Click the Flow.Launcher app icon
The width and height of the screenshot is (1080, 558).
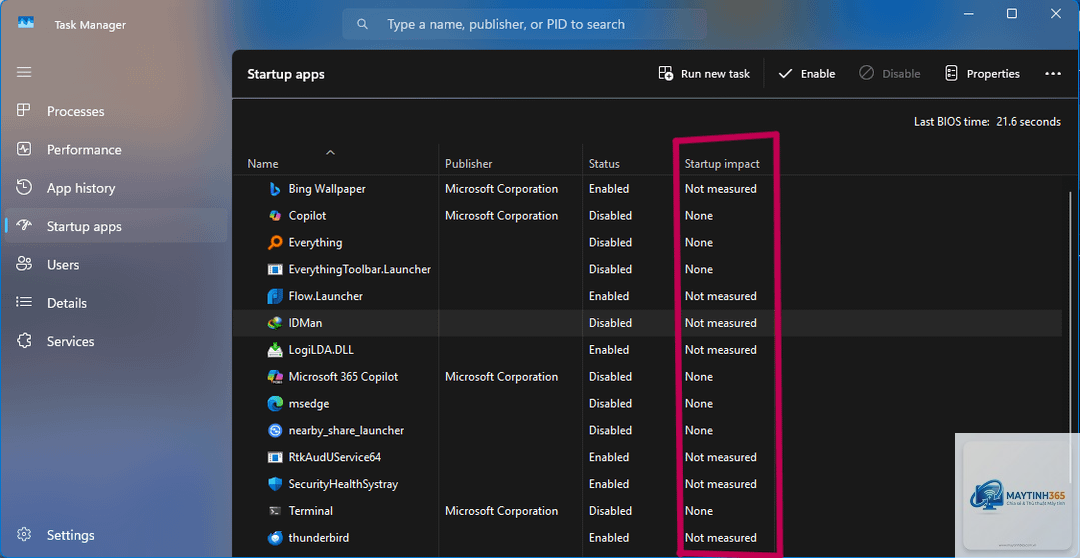click(x=275, y=296)
